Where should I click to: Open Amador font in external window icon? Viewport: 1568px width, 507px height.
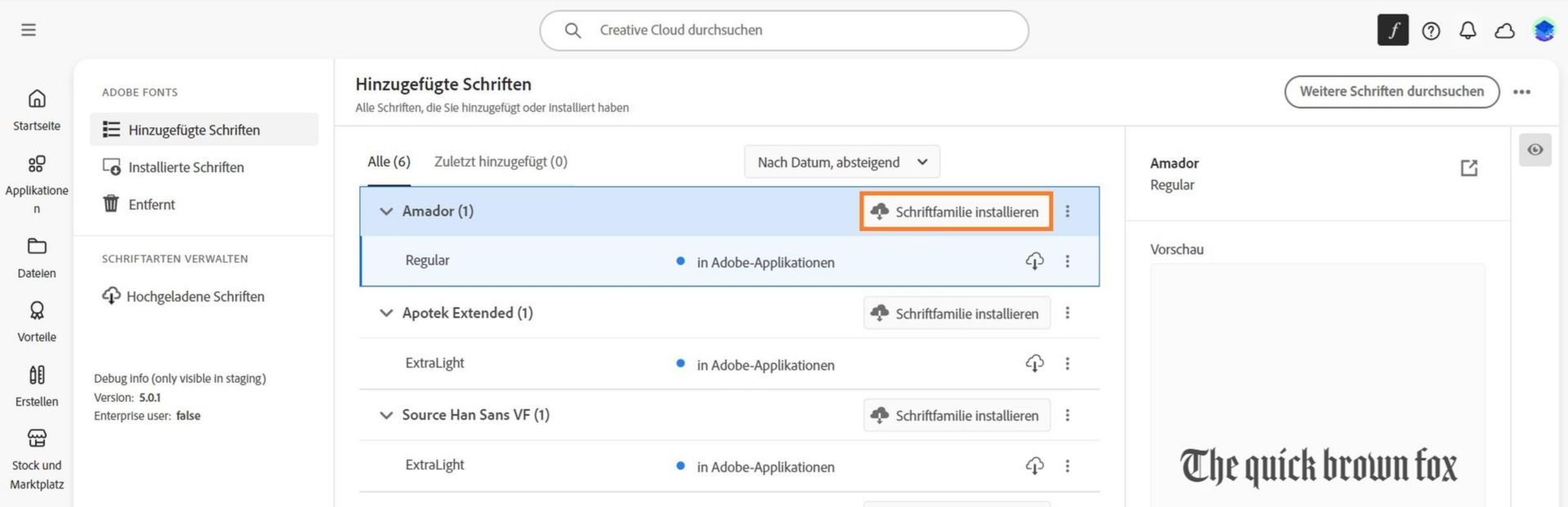tap(1469, 168)
